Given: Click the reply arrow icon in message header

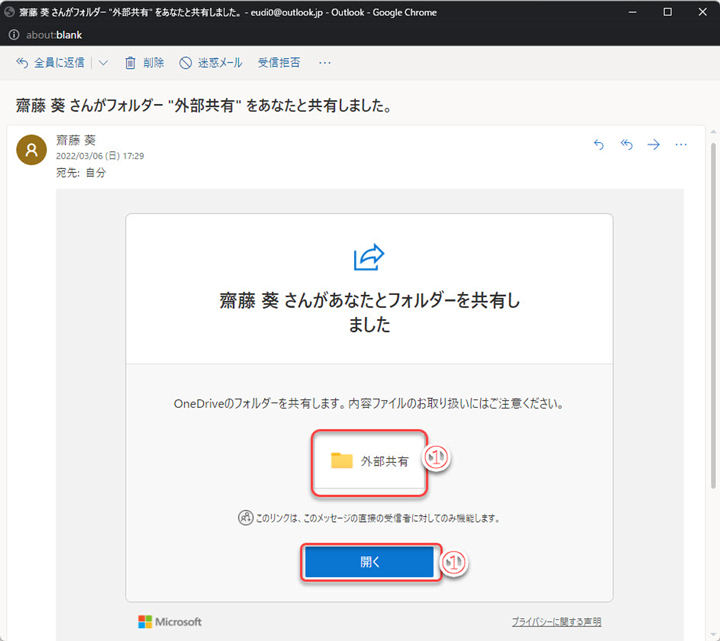Looking at the screenshot, I should 599,145.
